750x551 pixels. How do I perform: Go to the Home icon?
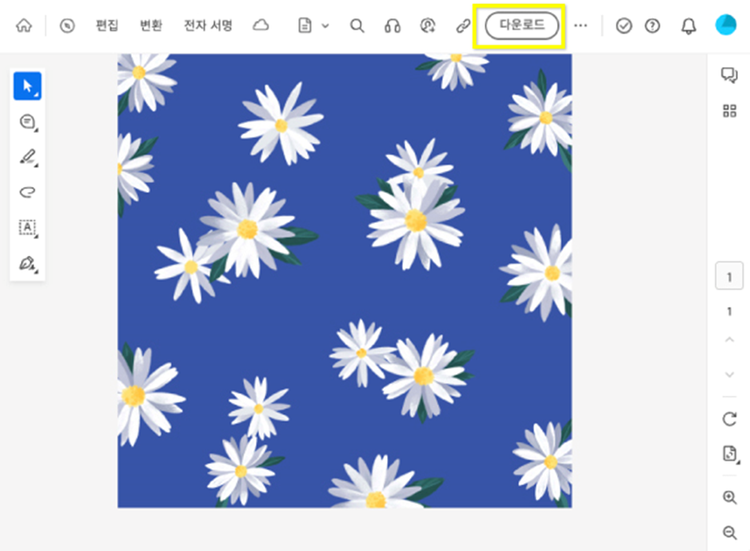click(24, 25)
